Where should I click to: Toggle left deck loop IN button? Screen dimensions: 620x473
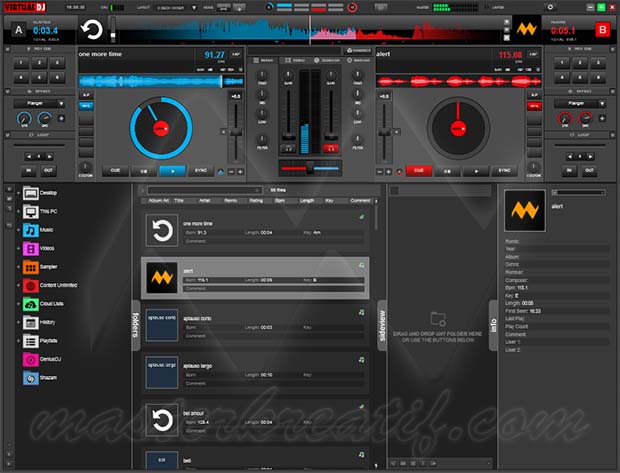(x=28, y=170)
